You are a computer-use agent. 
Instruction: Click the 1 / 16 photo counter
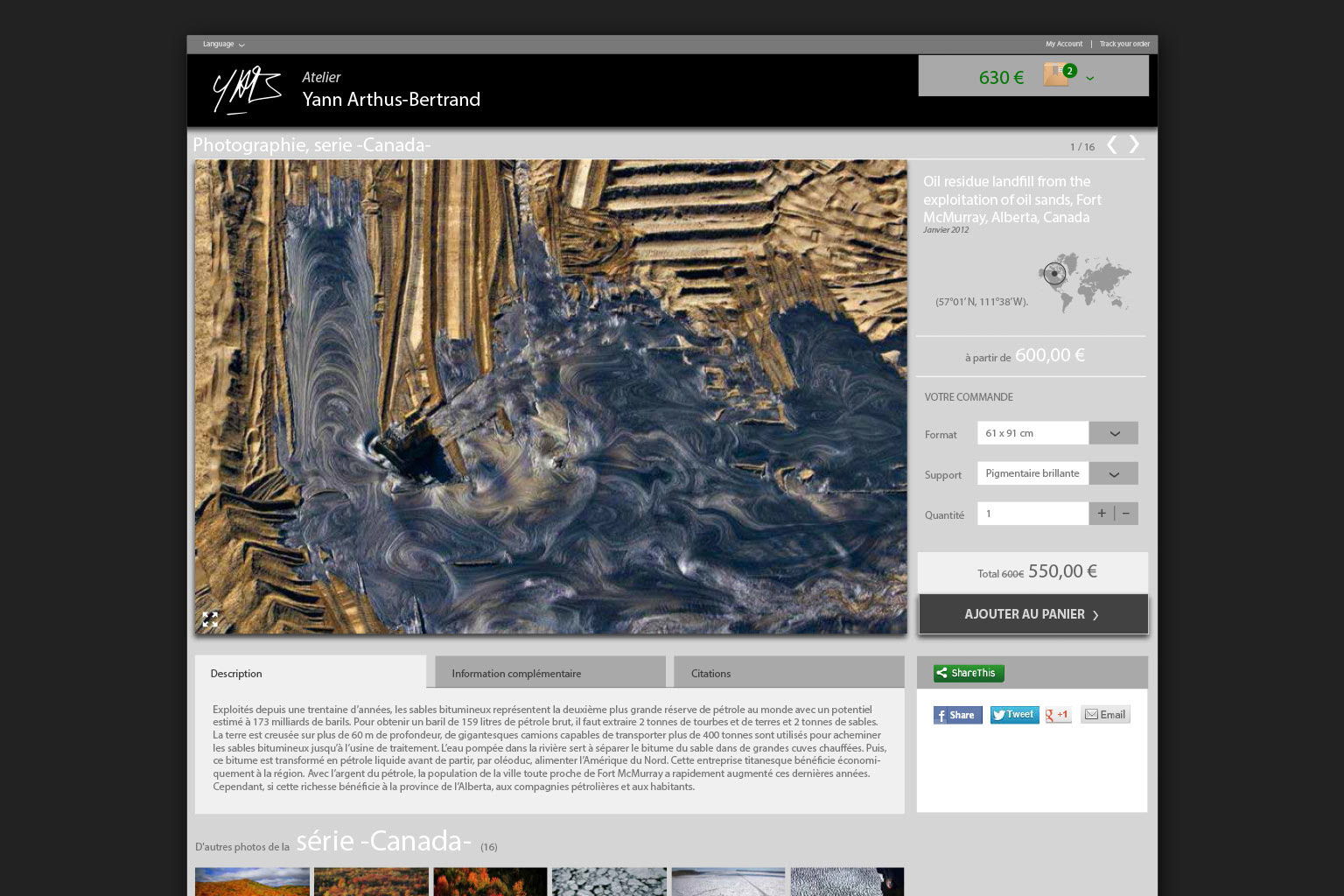click(x=1082, y=147)
